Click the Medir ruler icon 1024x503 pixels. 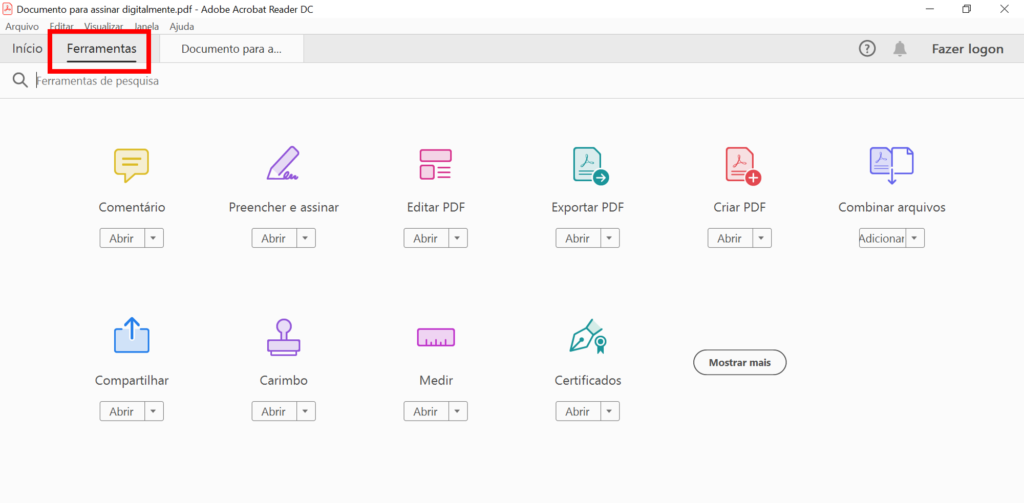pyautogui.click(x=435, y=339)
